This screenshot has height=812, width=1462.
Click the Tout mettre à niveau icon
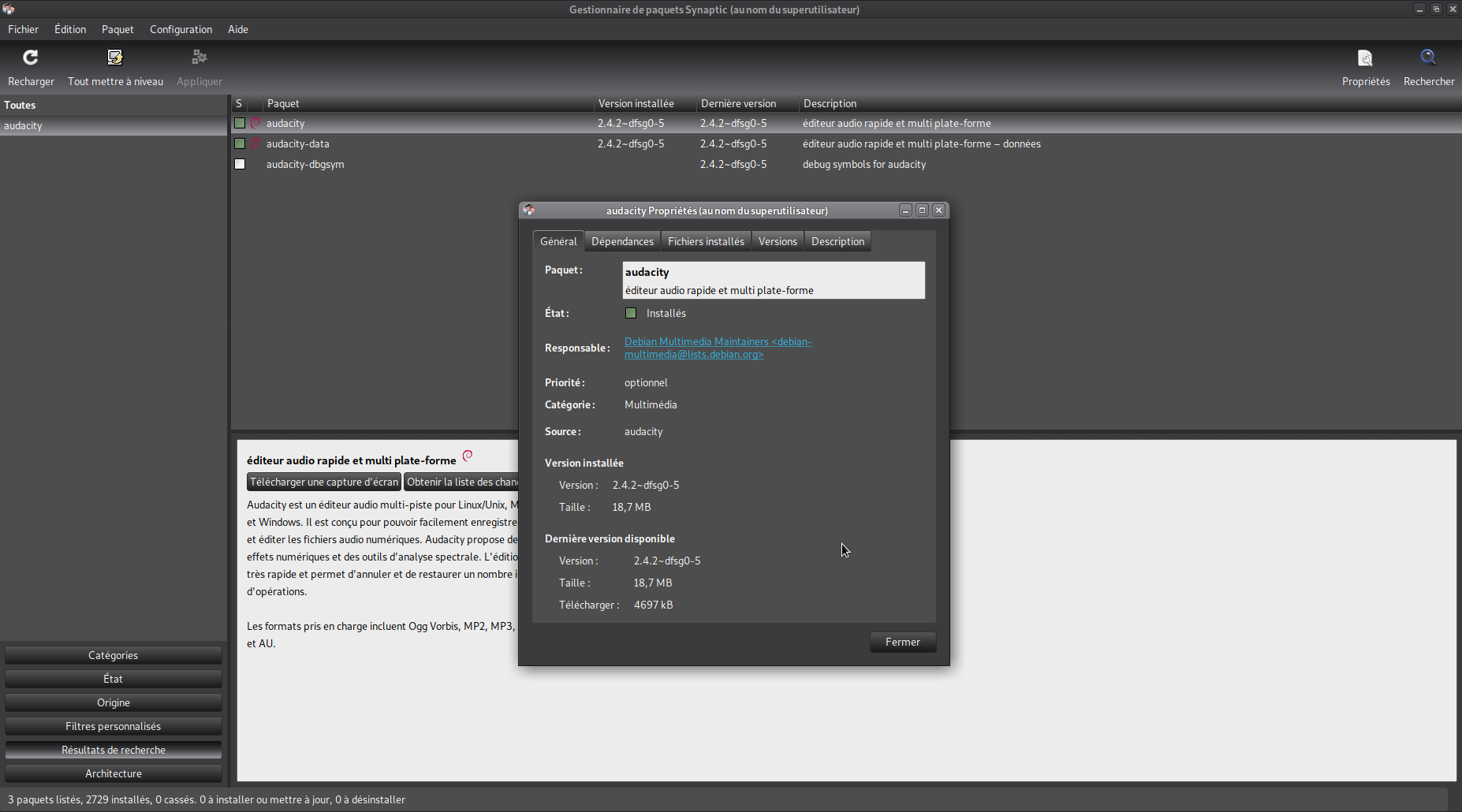pos(115,58)
